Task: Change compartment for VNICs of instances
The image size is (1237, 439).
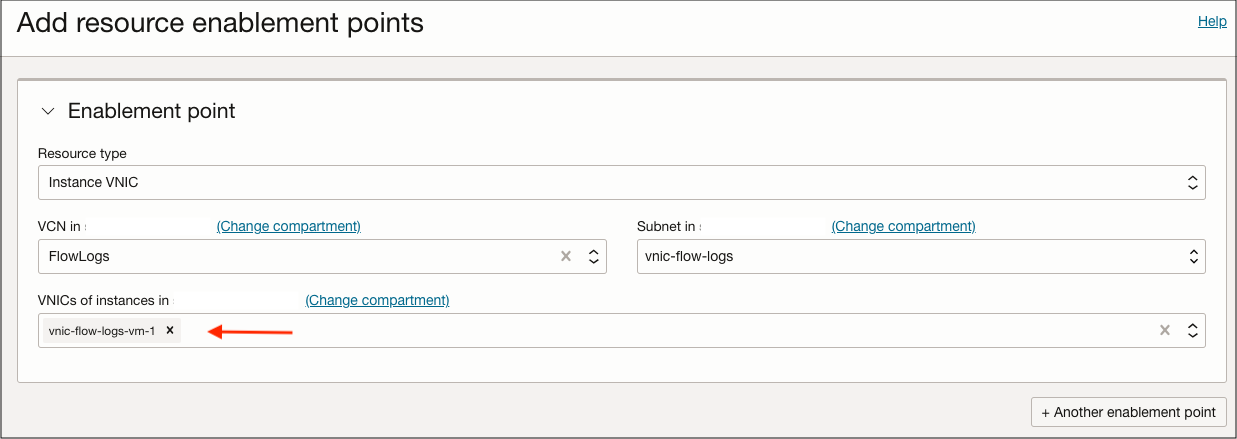Action: click(x=377, y=300)
